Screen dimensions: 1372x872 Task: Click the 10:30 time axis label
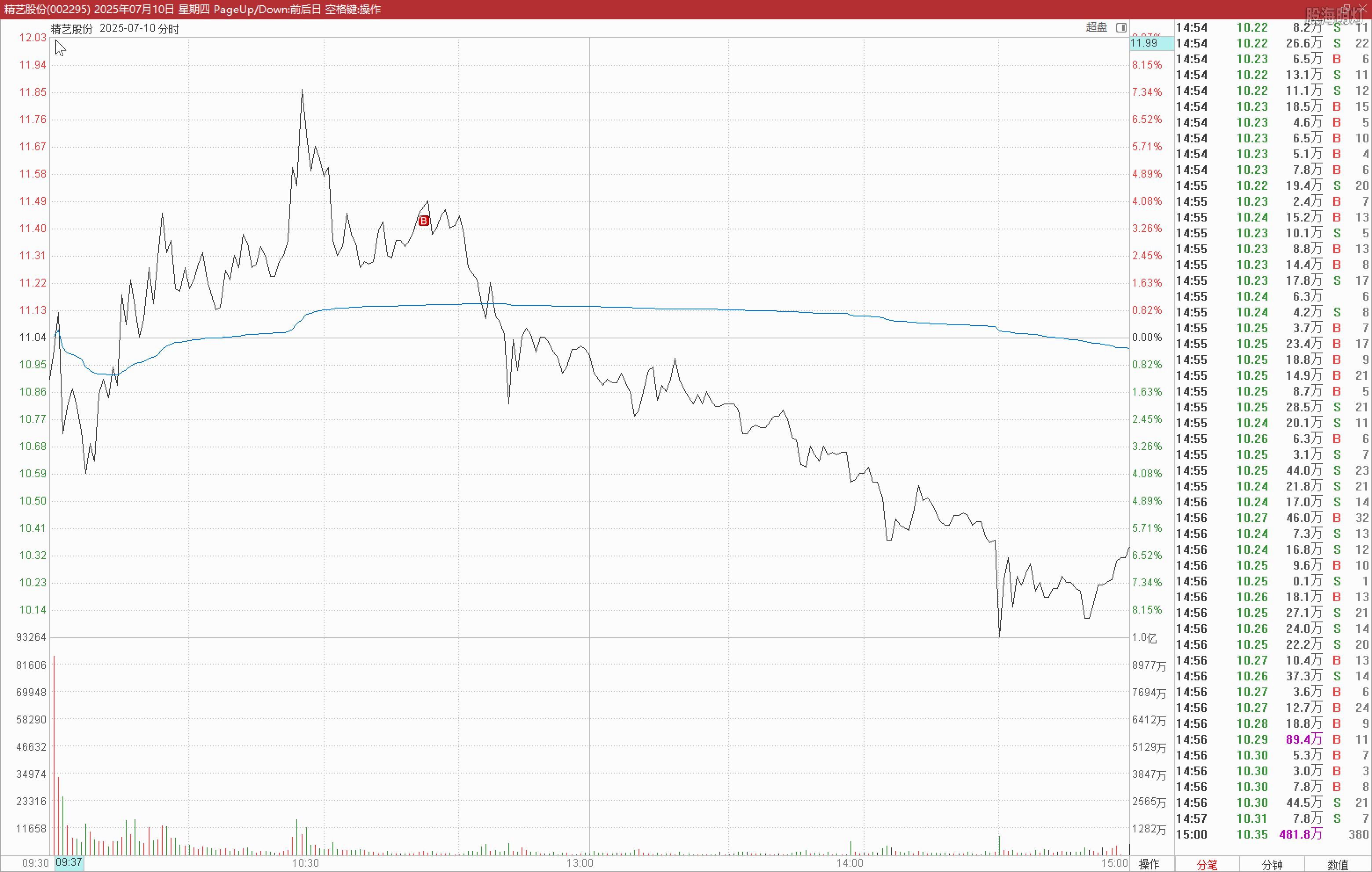click(x=305, y=863)
